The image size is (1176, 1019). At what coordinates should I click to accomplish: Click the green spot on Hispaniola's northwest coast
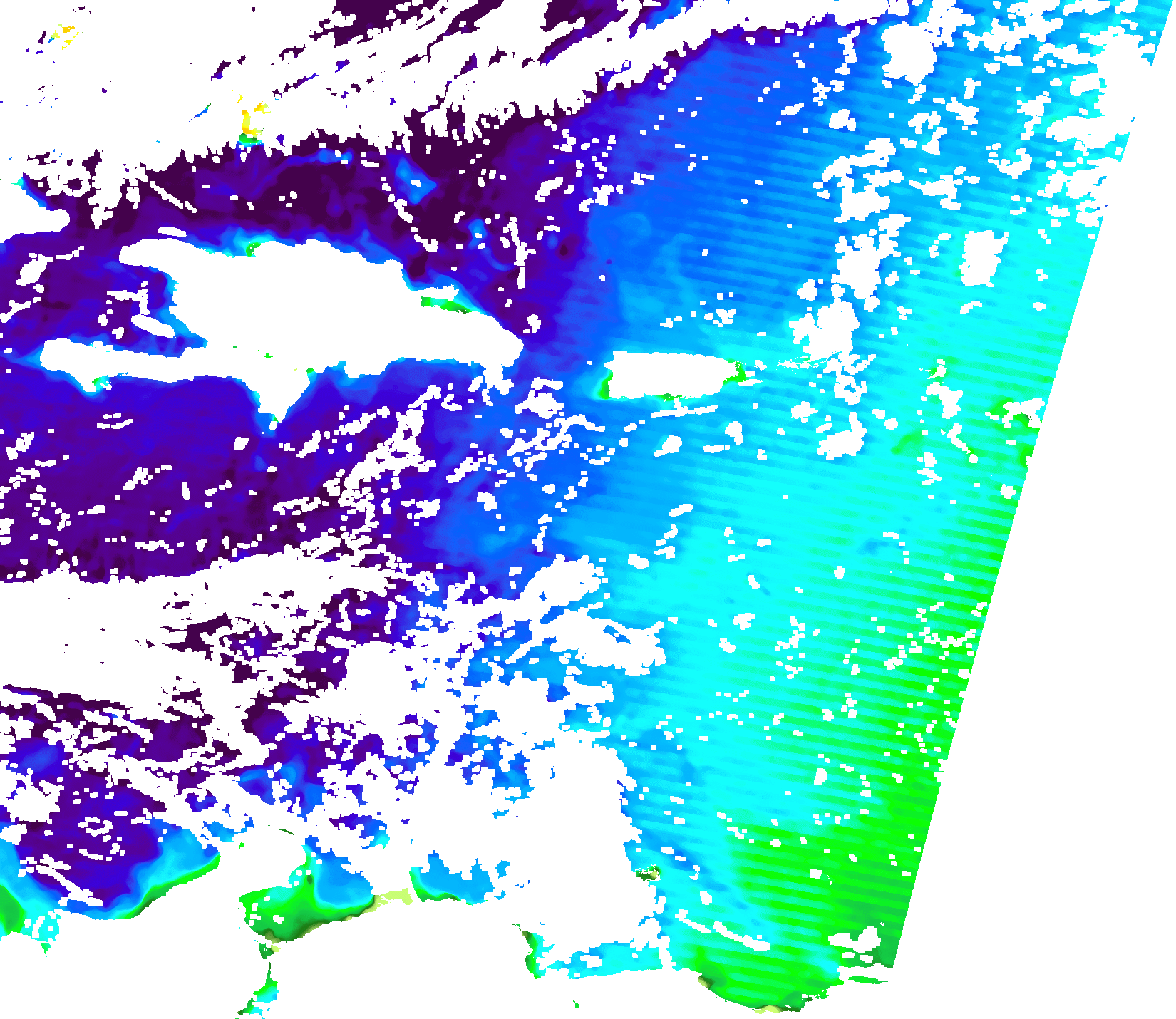(249, 249)
